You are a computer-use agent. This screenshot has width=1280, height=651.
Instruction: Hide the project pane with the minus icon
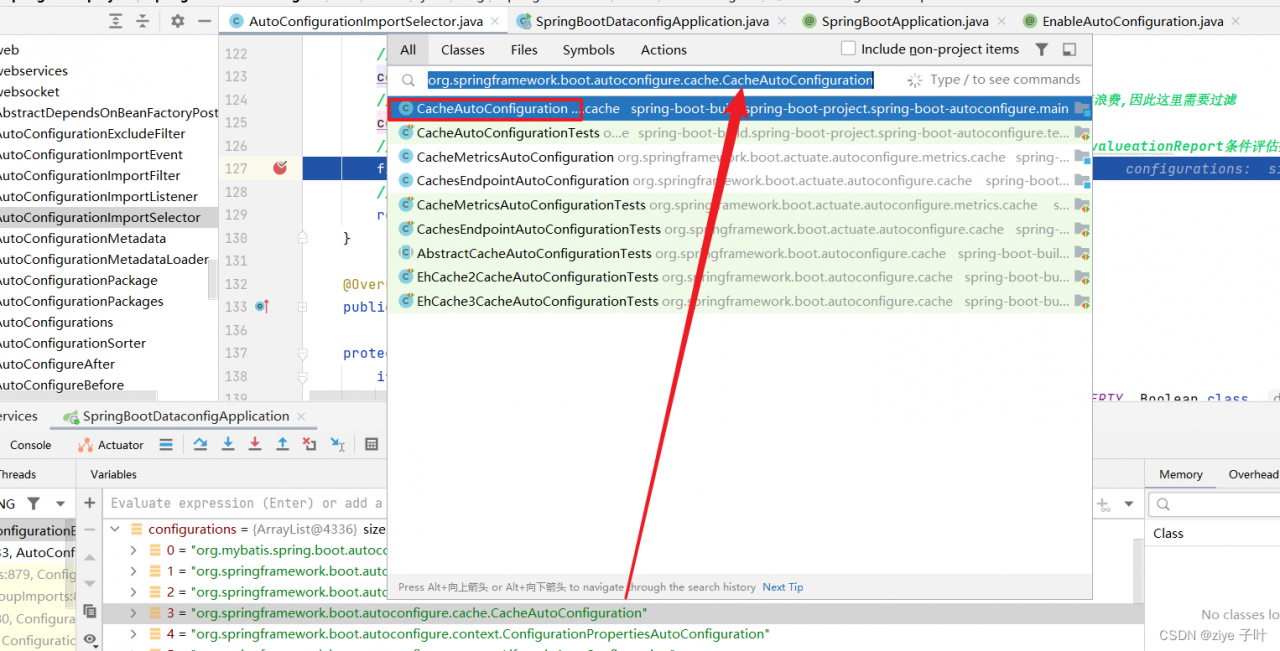click(x=204, y=21)
